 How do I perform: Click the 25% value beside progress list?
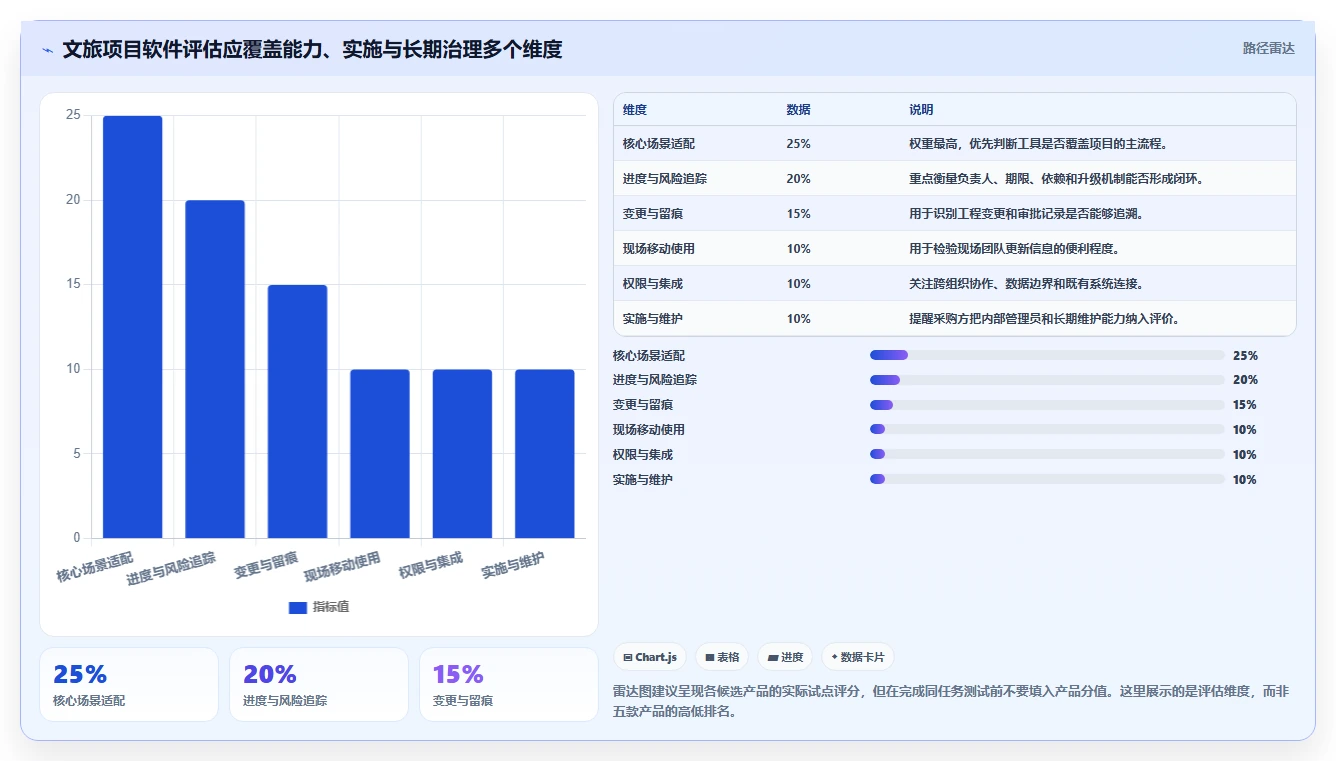[x=1245, y=355]
